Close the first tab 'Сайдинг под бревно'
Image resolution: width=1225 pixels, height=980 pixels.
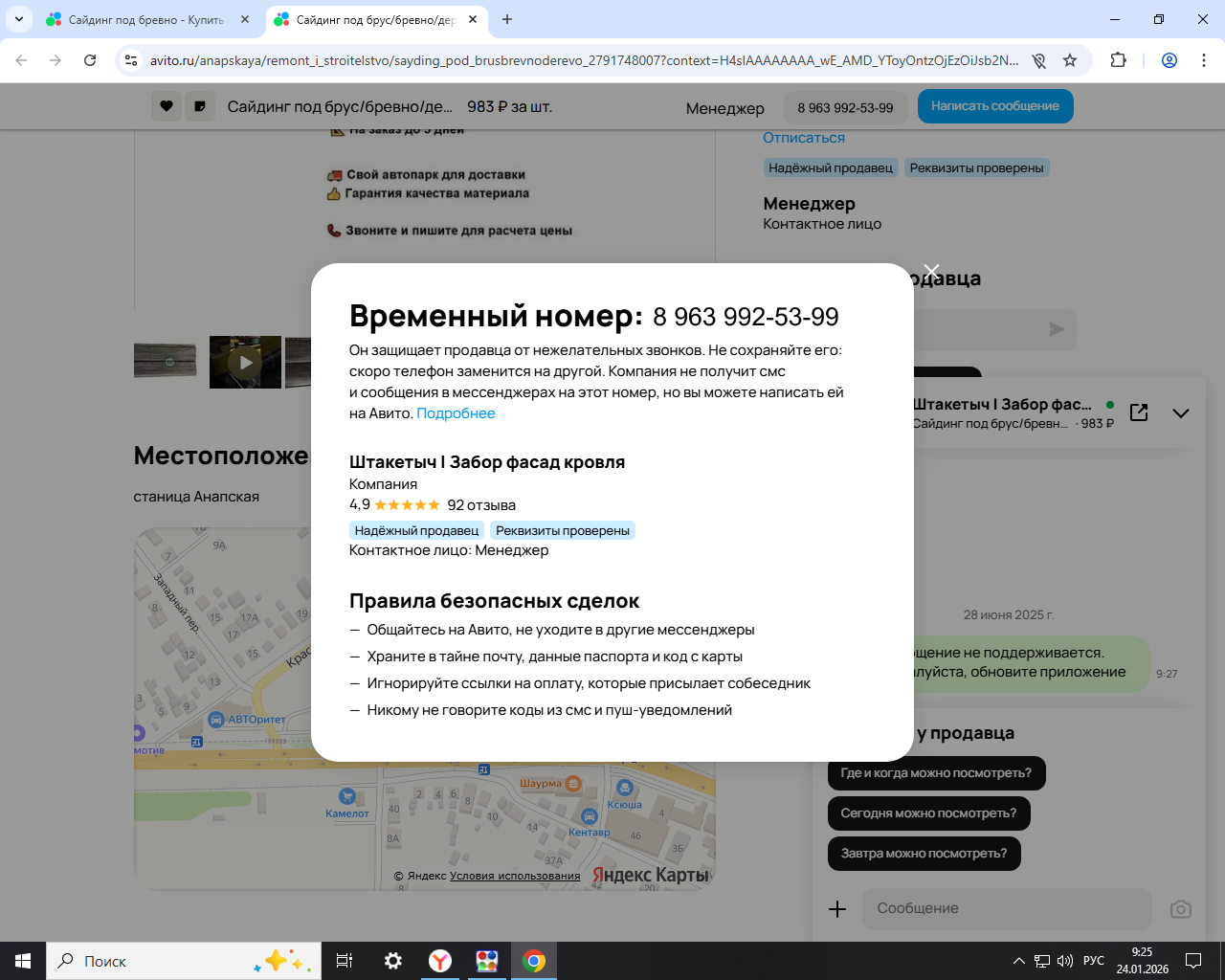pyautogui.click(x=245, y=19)
